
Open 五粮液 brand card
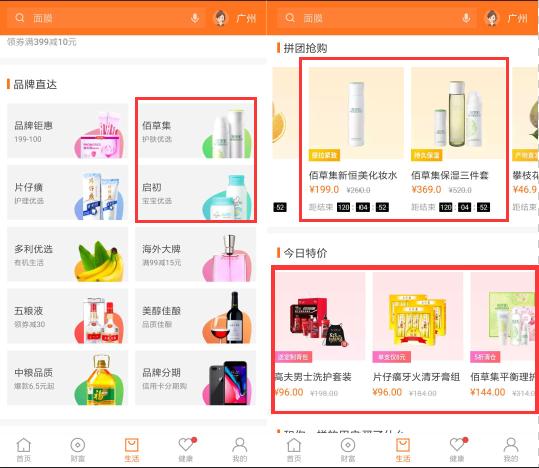click(x=68, y=316)
